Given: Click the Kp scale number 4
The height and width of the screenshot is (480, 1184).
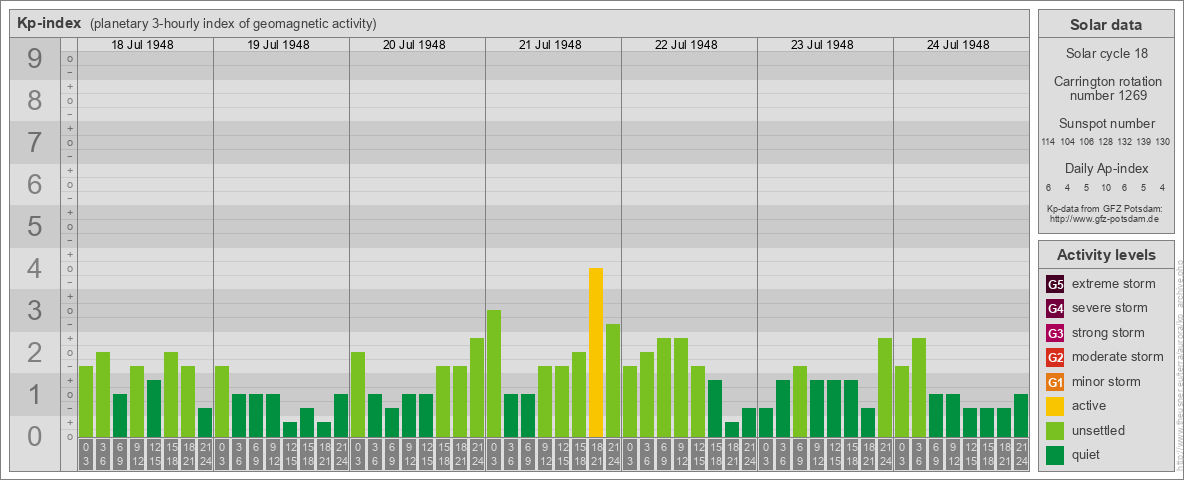Looking at the screenshot, I should [x=35, y=269].
